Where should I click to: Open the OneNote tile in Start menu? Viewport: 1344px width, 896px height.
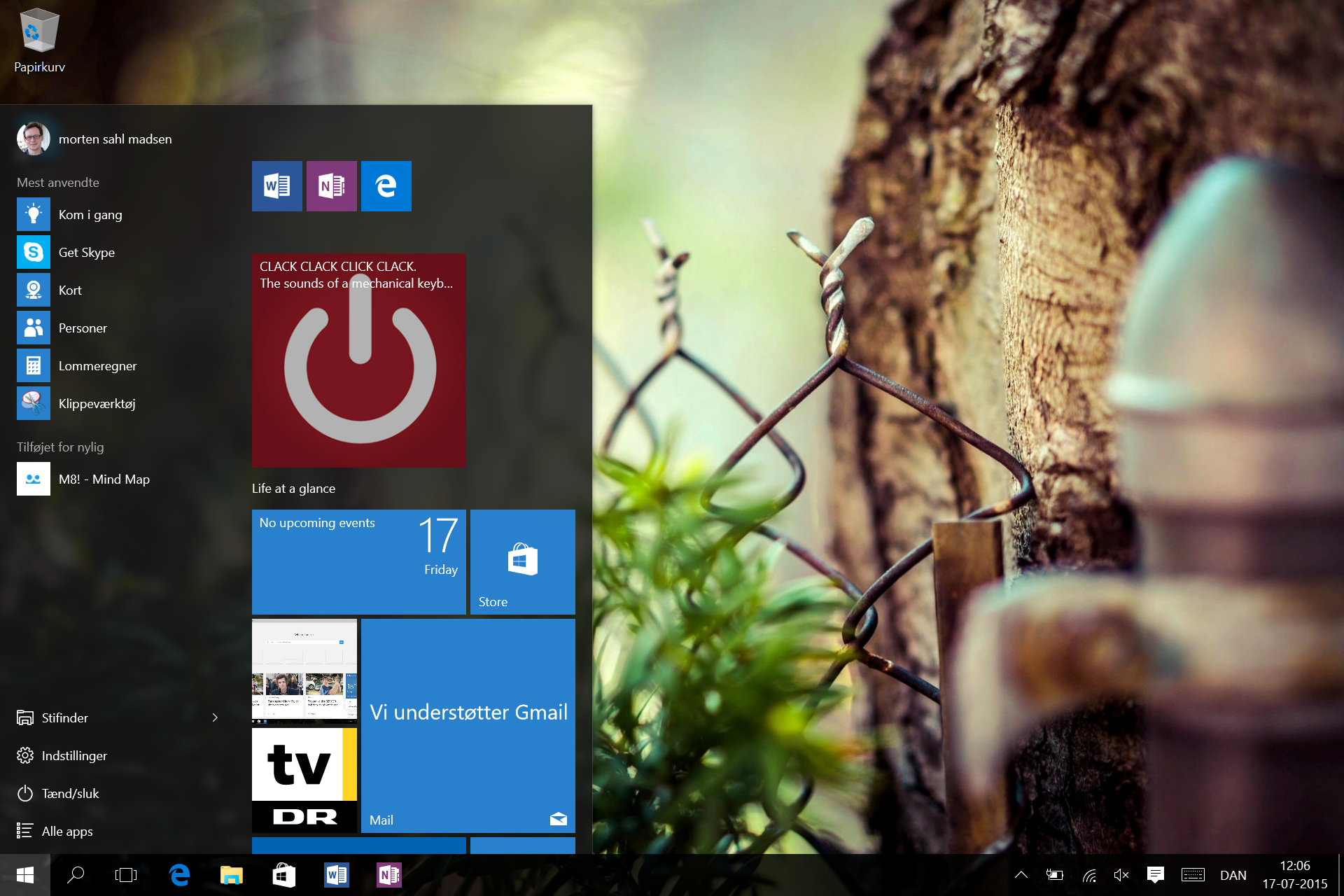click(x=332, y=186)
